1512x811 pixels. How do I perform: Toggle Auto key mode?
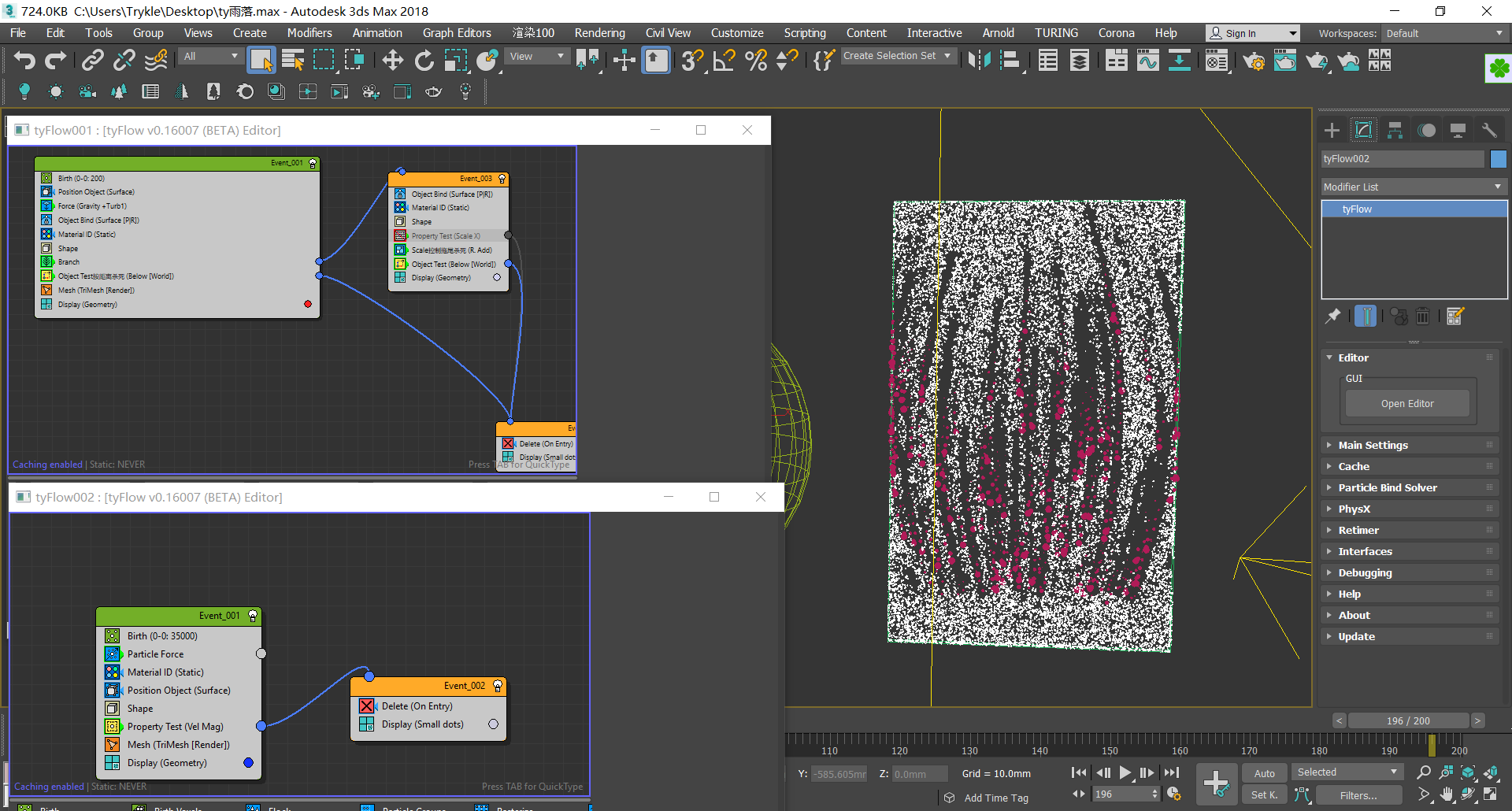click(x=1264, y=773)
